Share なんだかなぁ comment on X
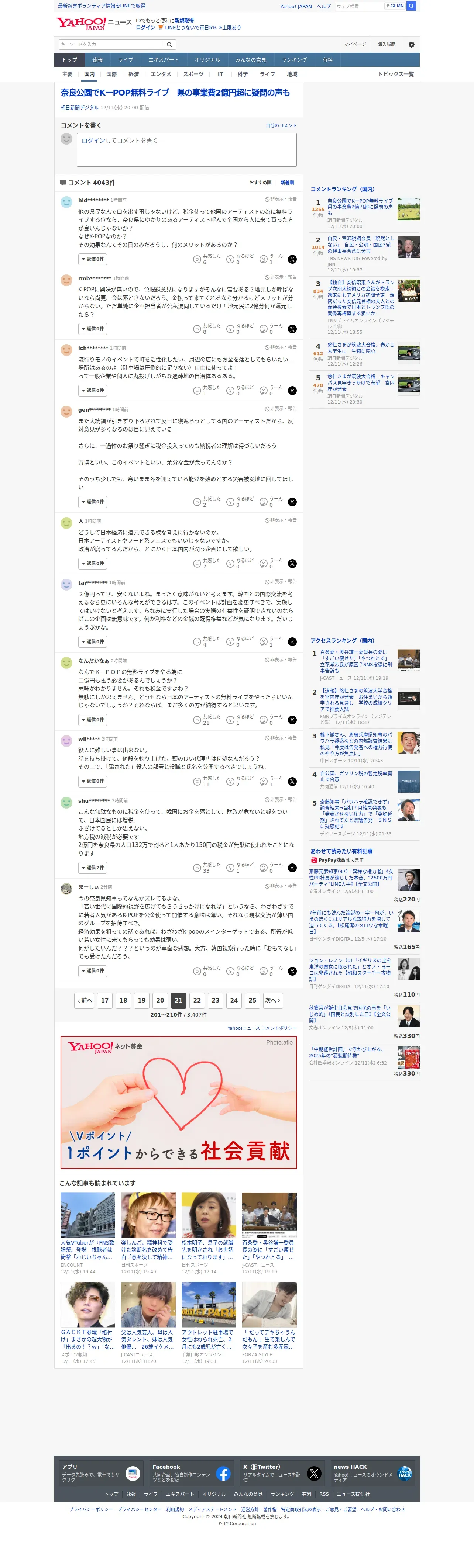 click(292, 720)
